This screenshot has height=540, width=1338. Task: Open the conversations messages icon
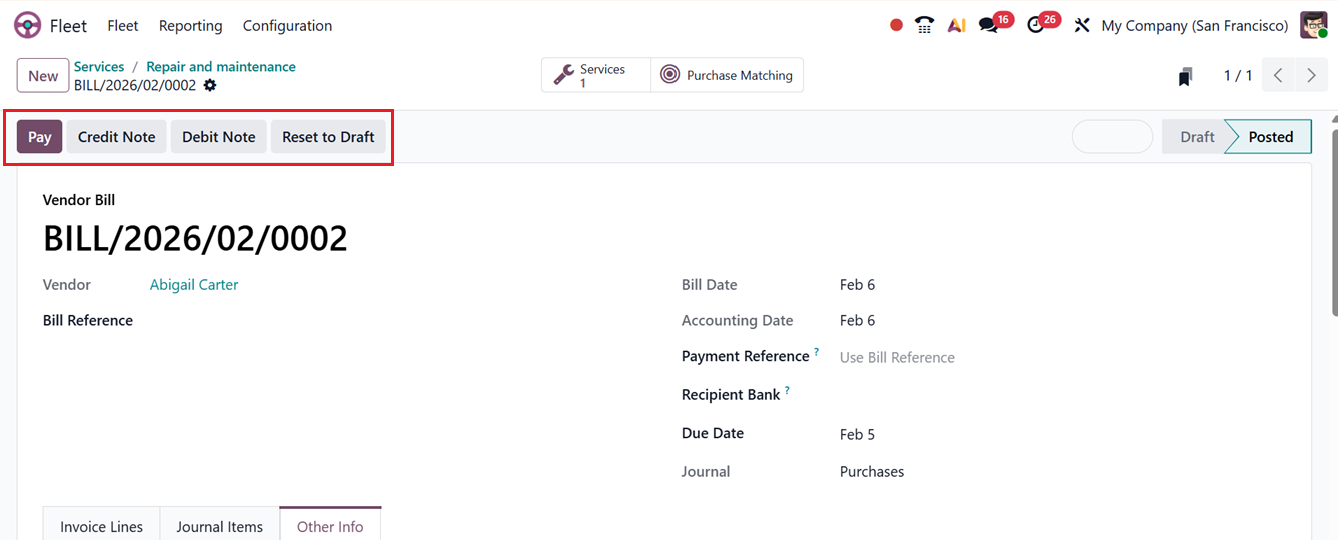[989, 26]
